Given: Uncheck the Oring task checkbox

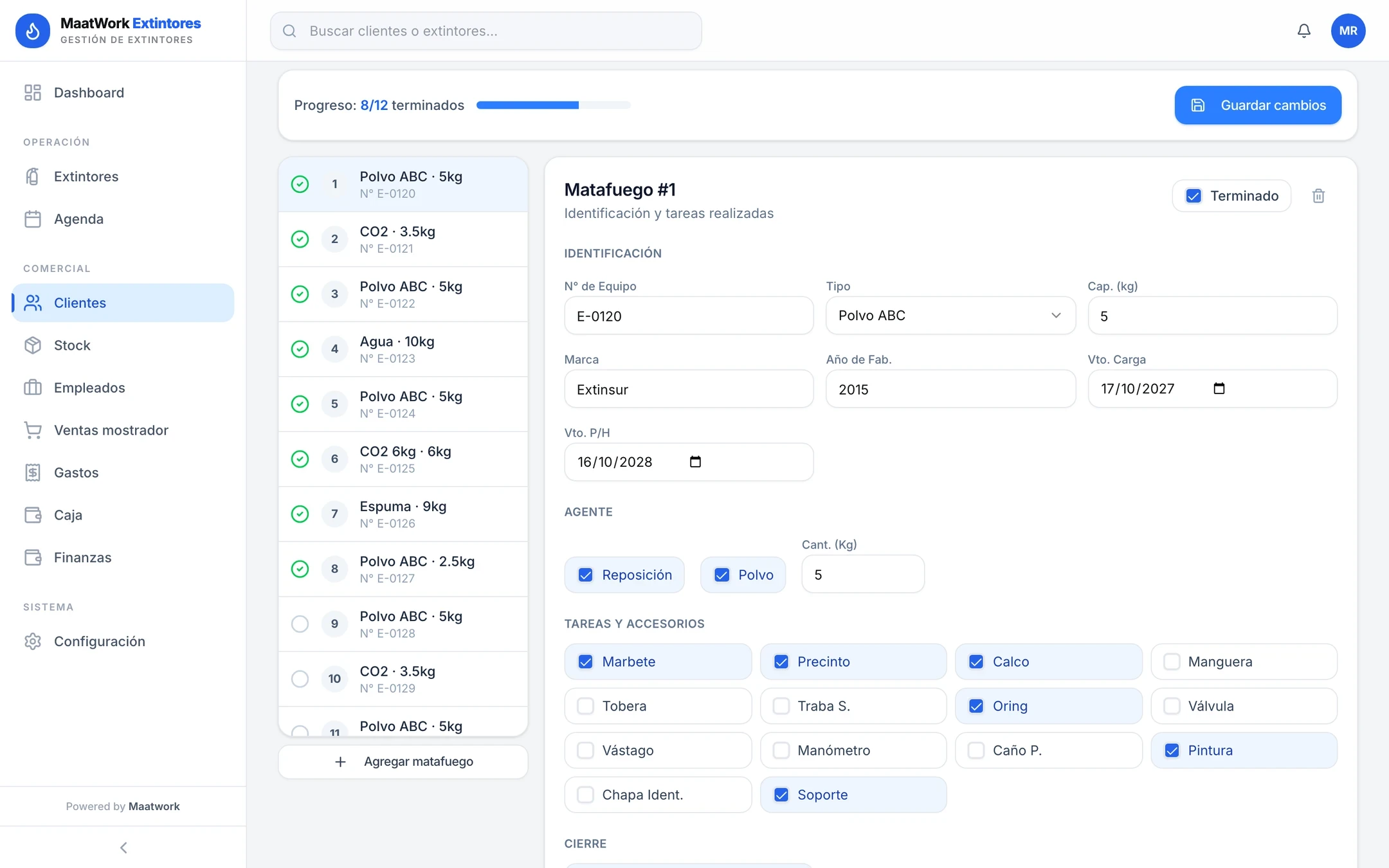Looking at the screenshot, I should (976, 706).
